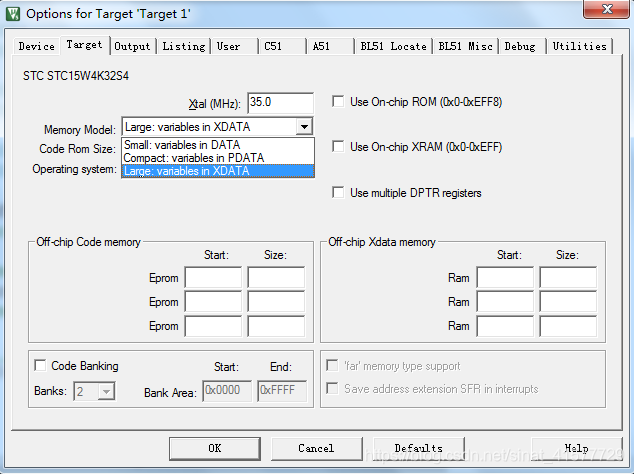Click the STC STC15W4K32S4 device name
This screenshot has width=634, height=474.
76,76
